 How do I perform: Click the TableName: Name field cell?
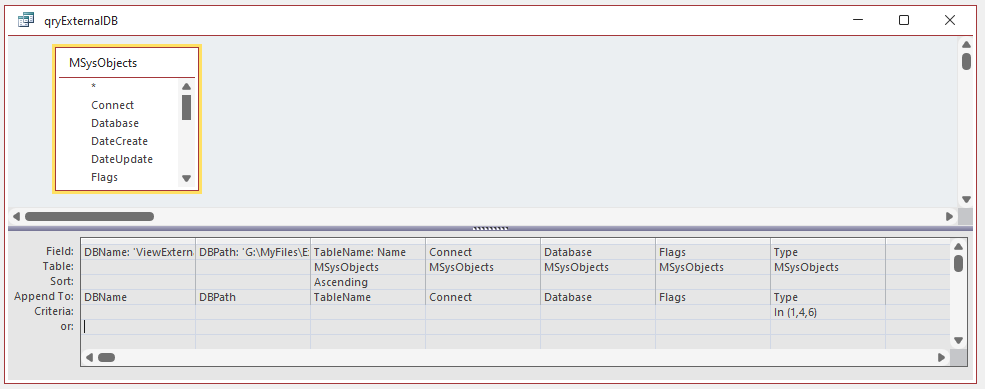(367, 252)
